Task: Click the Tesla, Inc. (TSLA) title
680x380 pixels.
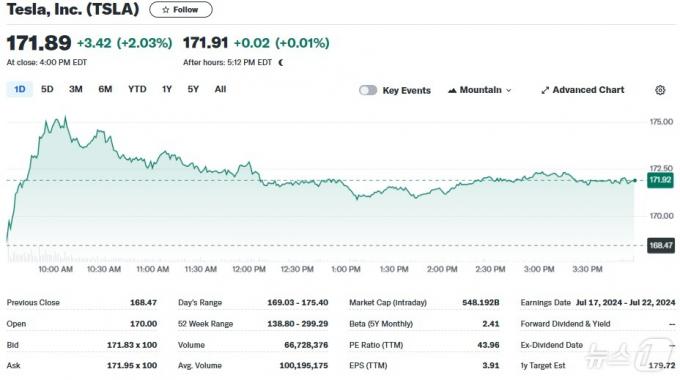Action: [x=73, y=9]
